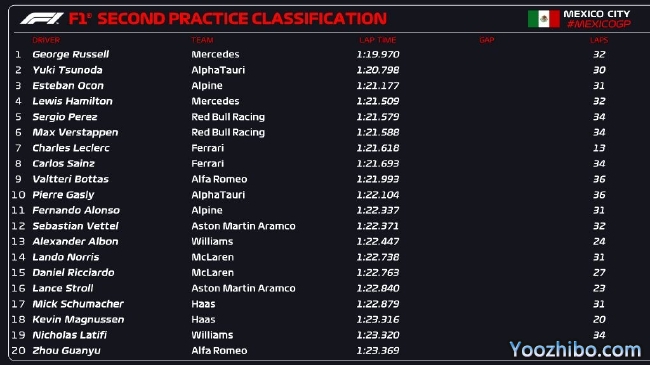Image resolution: width=650 pixels, height=365 pixels.
Task: Select the LAP TIME column header
Action: point(378,40)
